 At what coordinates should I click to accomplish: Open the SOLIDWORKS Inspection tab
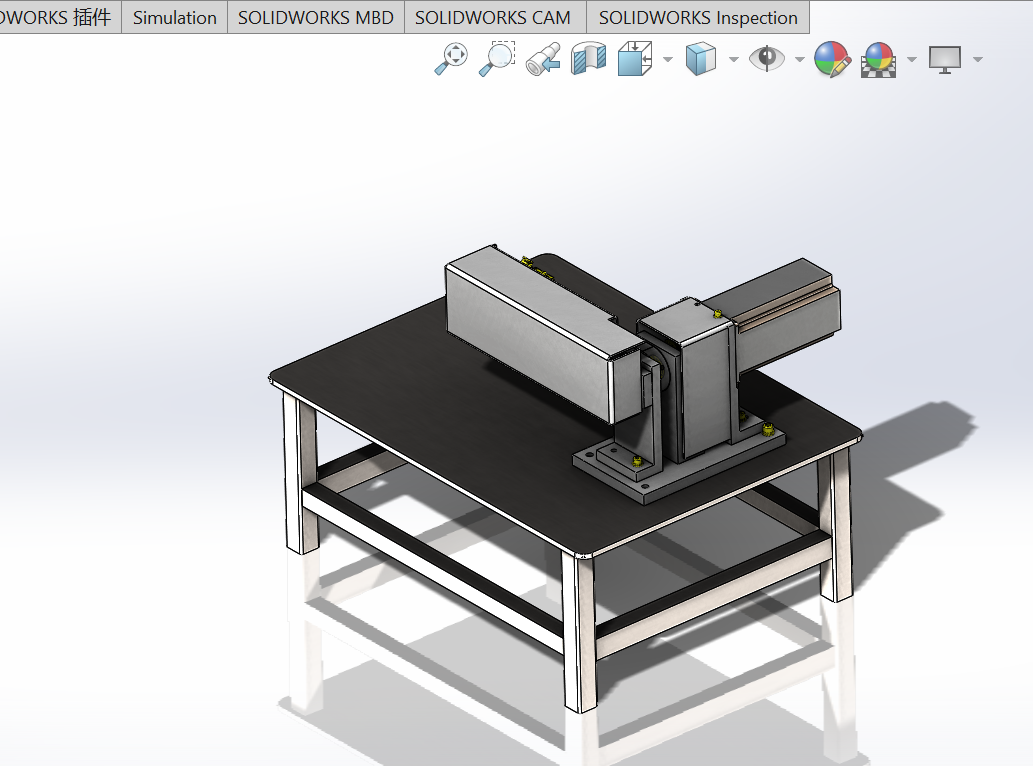coord(698,18)
